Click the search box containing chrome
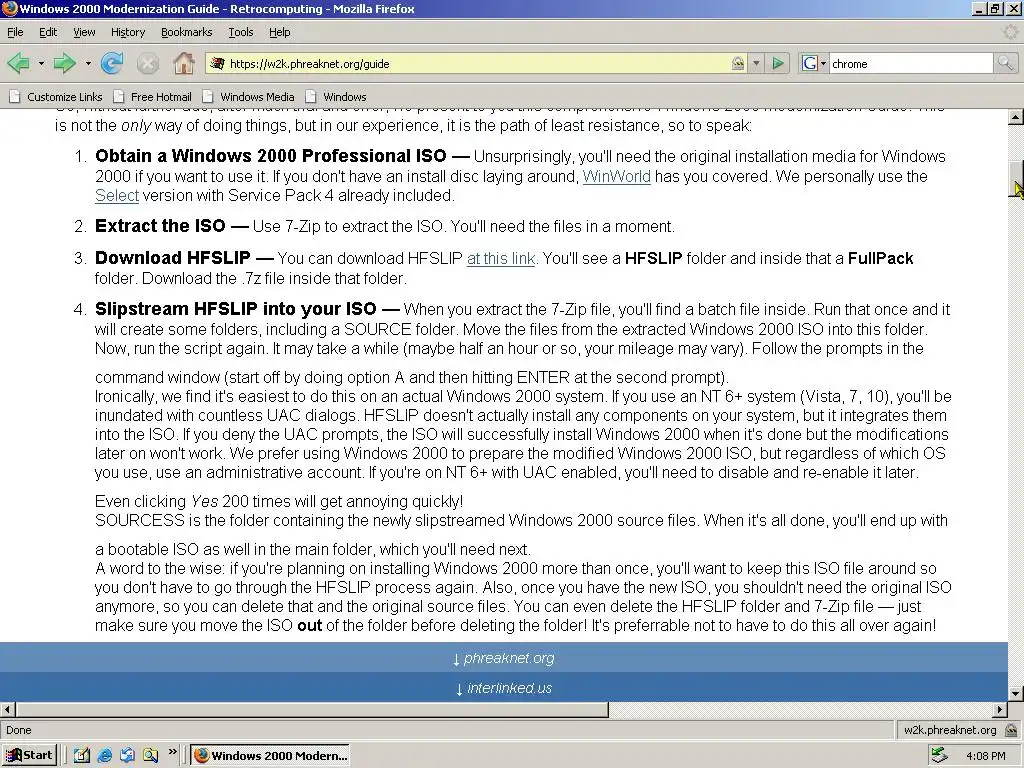Viewport: 1024px width, 768px height. [x=911, y=63]
